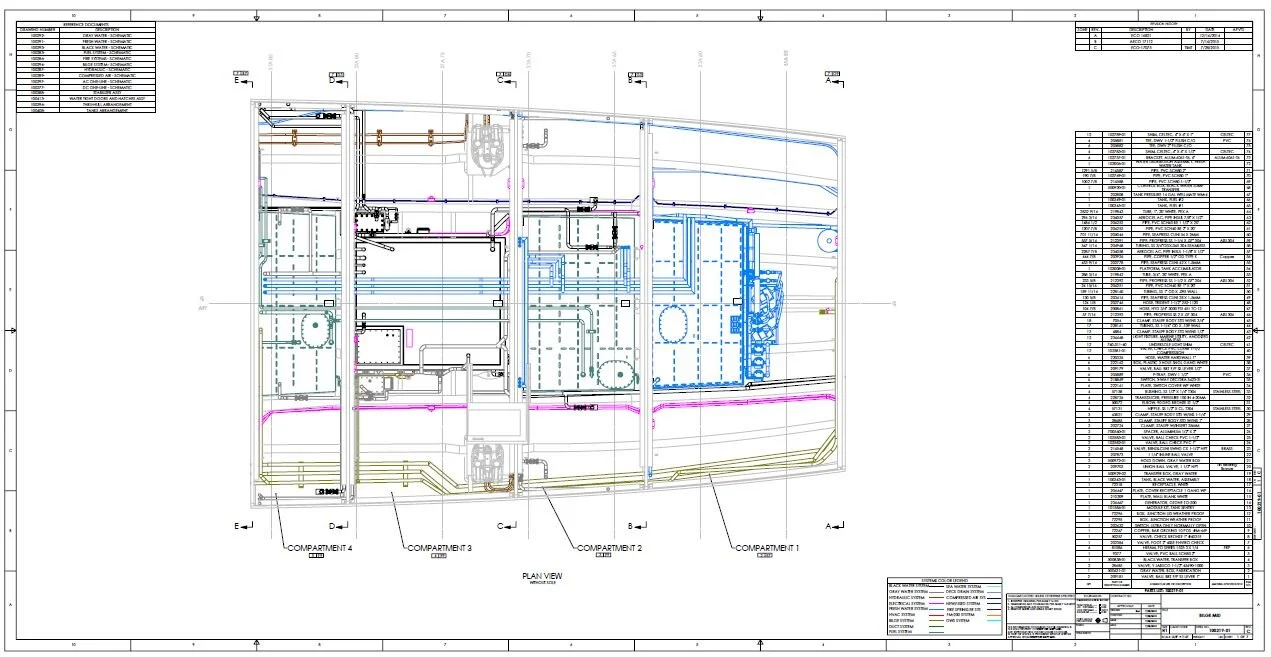The width and height of the screenshot is (1271, 657).
Task: Click the magenta ELECTRICAL SYSTEM legend color line
Action: click(936, 603)
